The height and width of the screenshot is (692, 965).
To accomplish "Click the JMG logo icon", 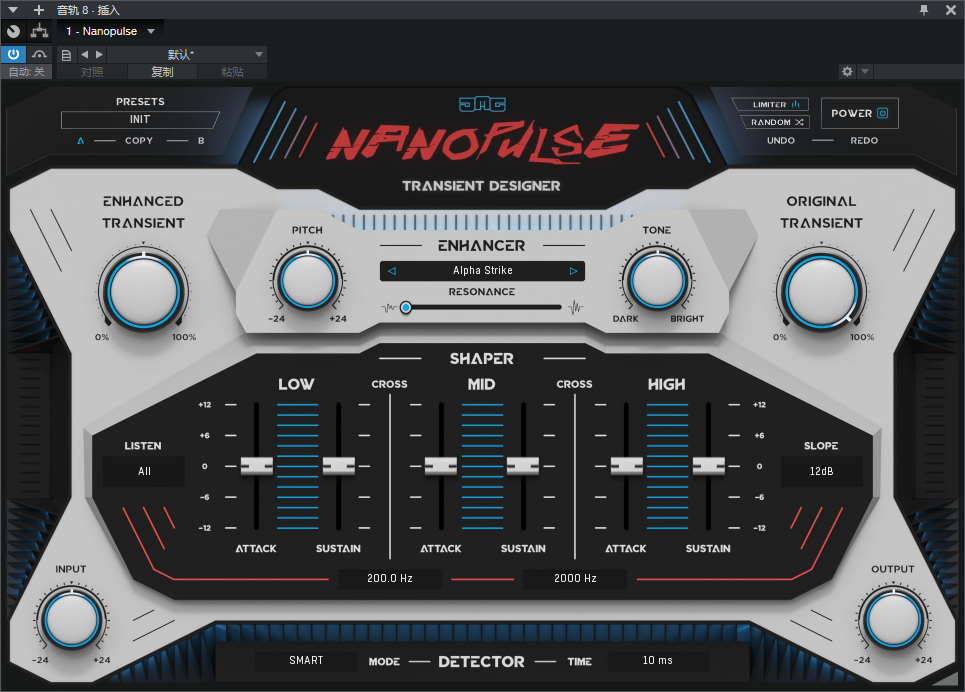I will coord(482,105).
